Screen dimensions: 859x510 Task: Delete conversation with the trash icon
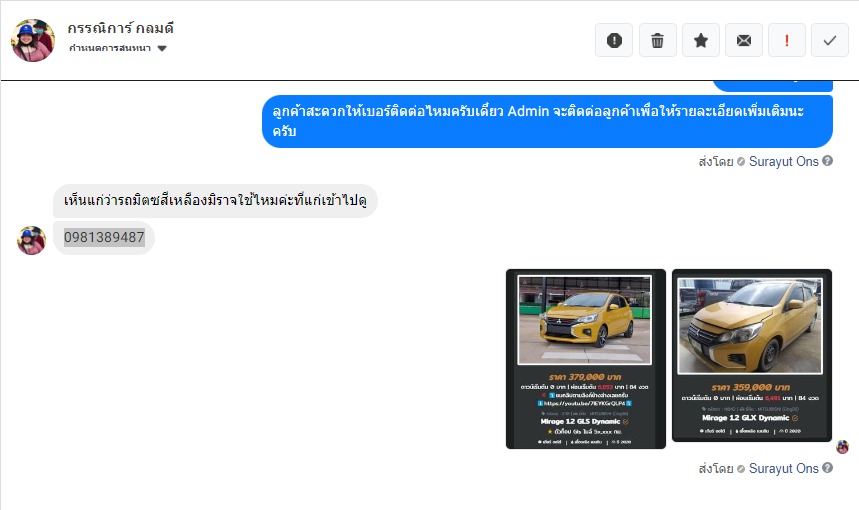(657, 40)
